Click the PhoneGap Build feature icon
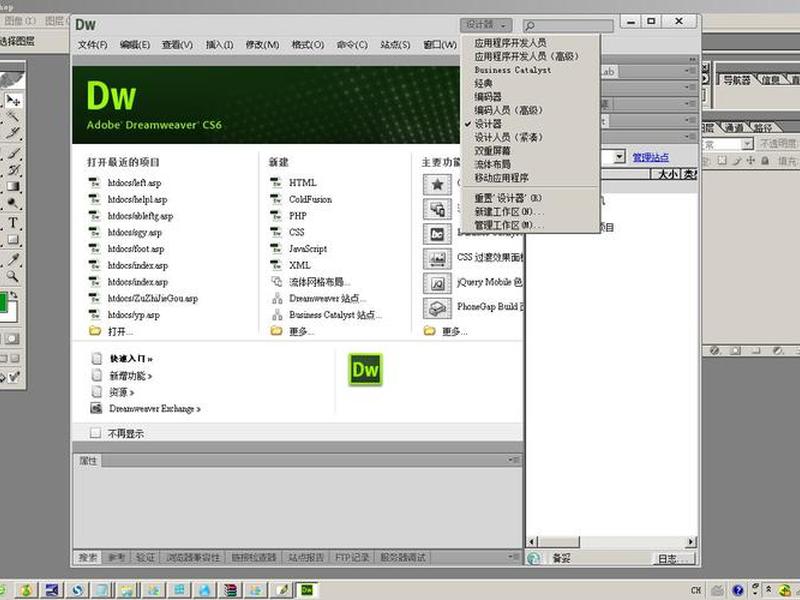This screenshot has width=800, height=600. (437, 308)
